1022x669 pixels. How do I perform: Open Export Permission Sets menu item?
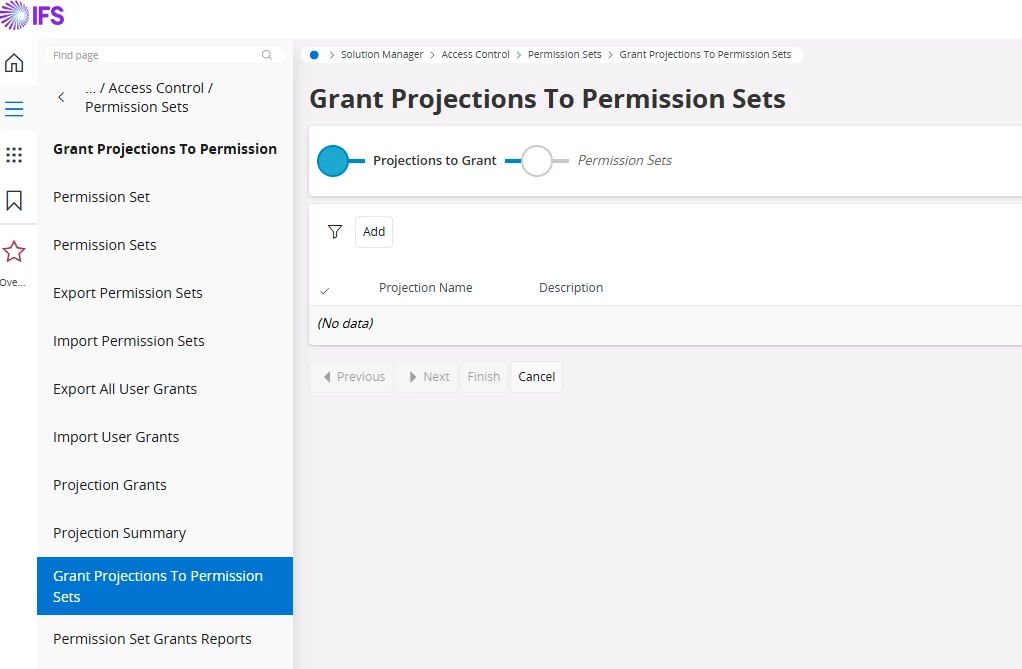click(x=128, y=293)
